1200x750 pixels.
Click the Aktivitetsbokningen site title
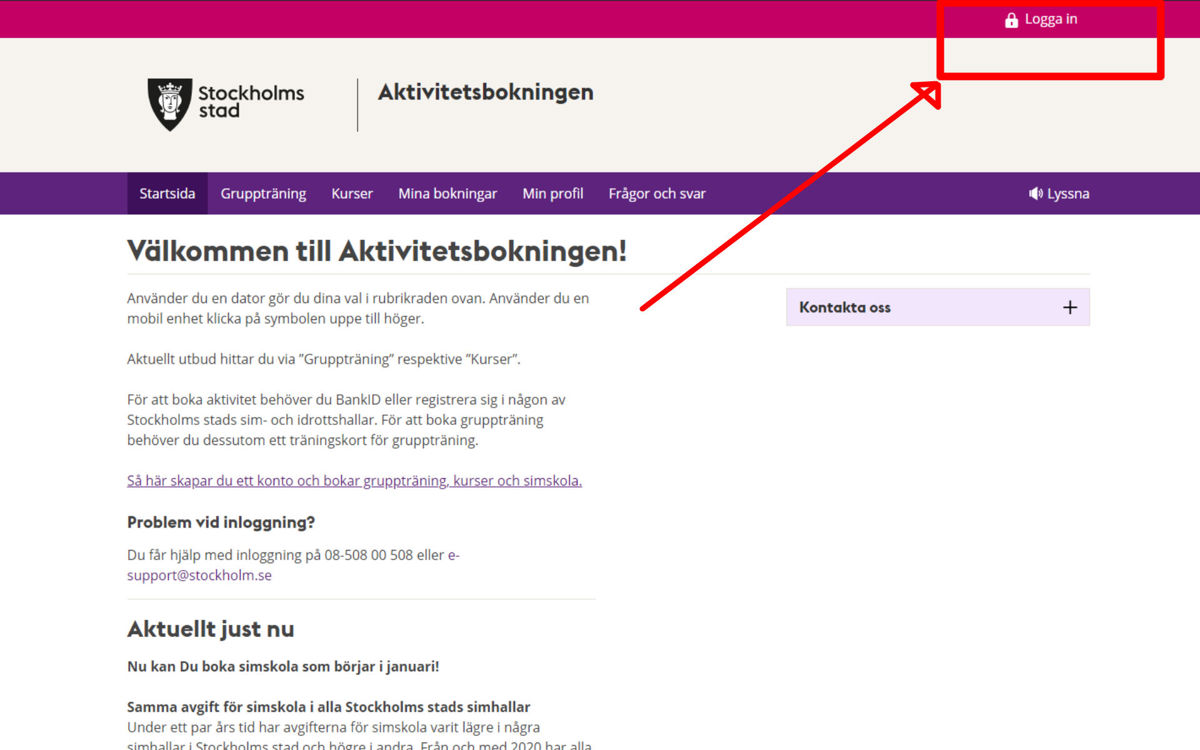pyautogui.click(x=485, y=92)
